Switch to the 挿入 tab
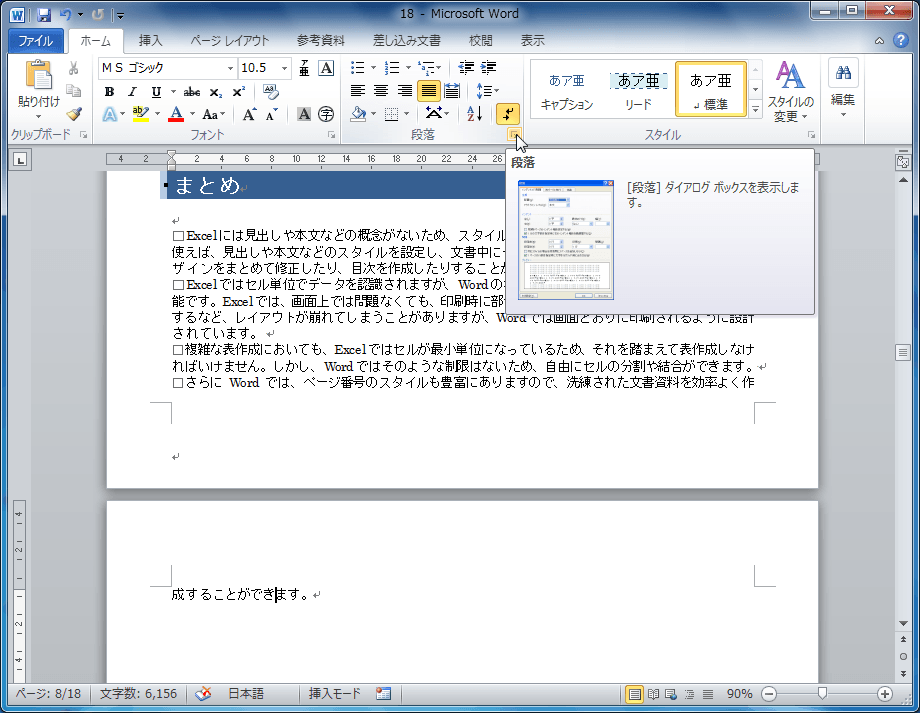This screenshot has width=920, height=713. point(150,40)
